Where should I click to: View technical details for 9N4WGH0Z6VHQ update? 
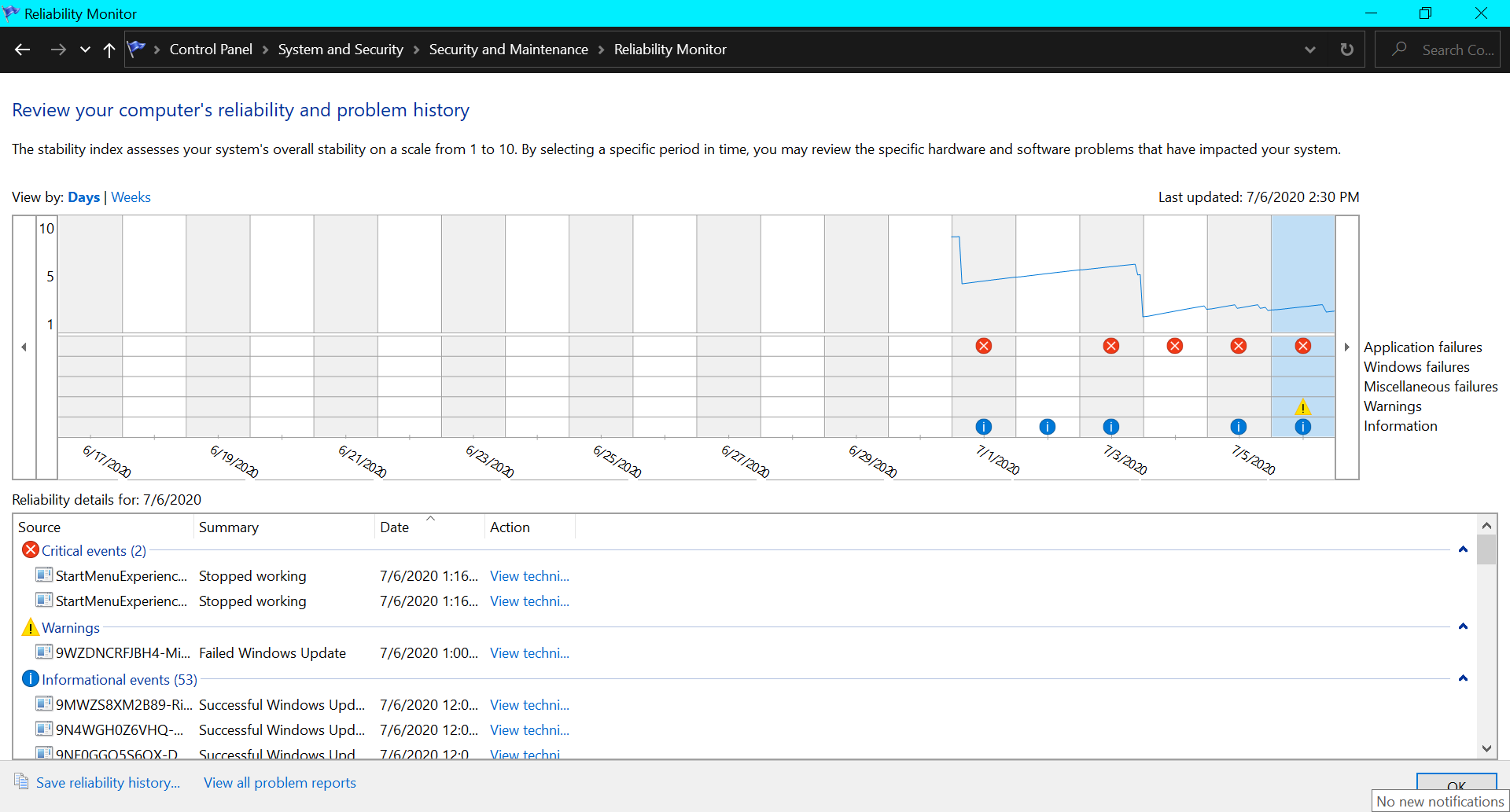pos(529,730)
